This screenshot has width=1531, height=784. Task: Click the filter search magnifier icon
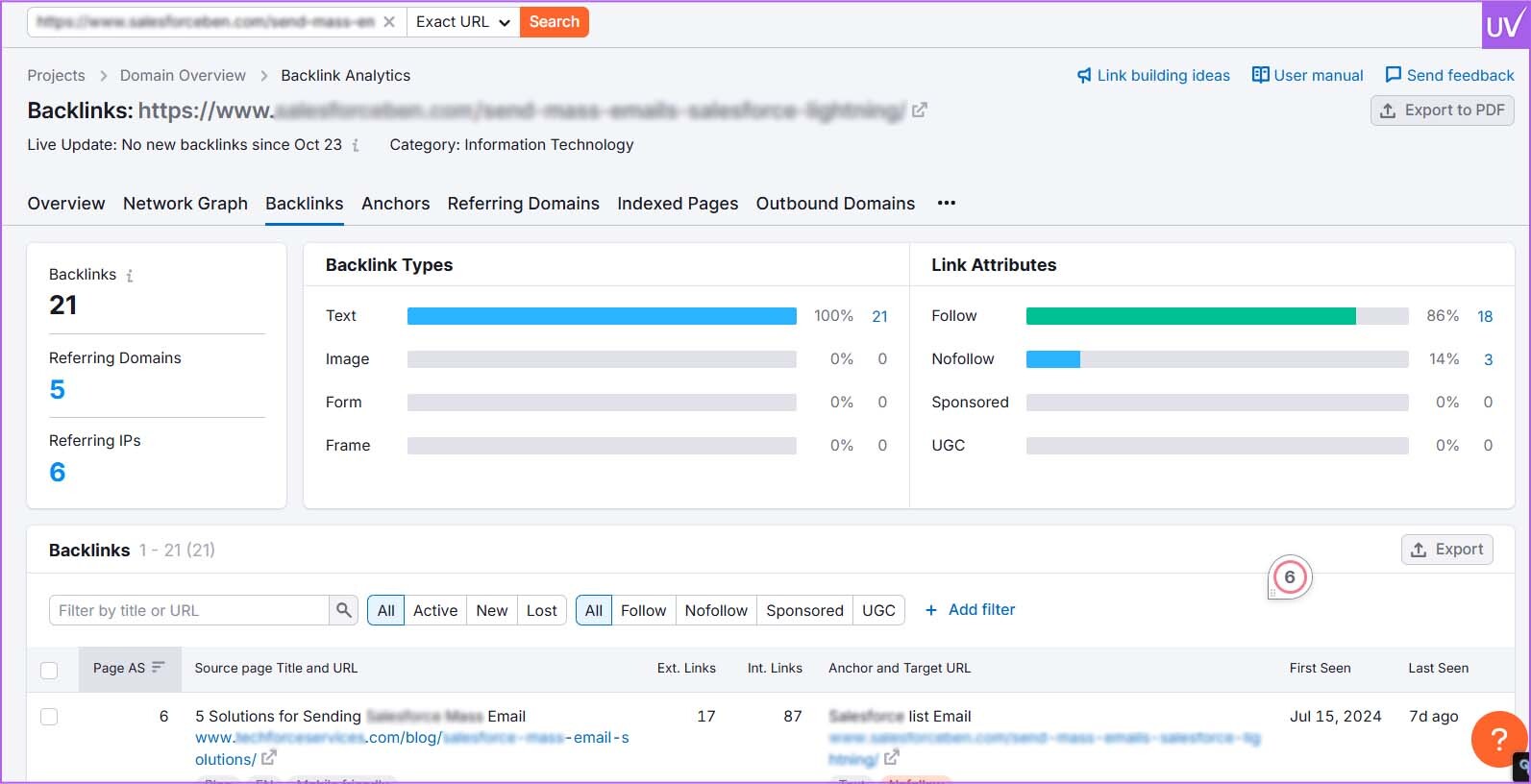344,610
